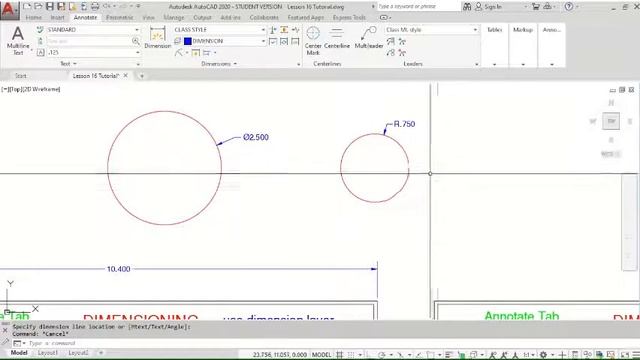Click the Sign In button
The width and height of the screenshot is (640, 360).
click(489, 7)
